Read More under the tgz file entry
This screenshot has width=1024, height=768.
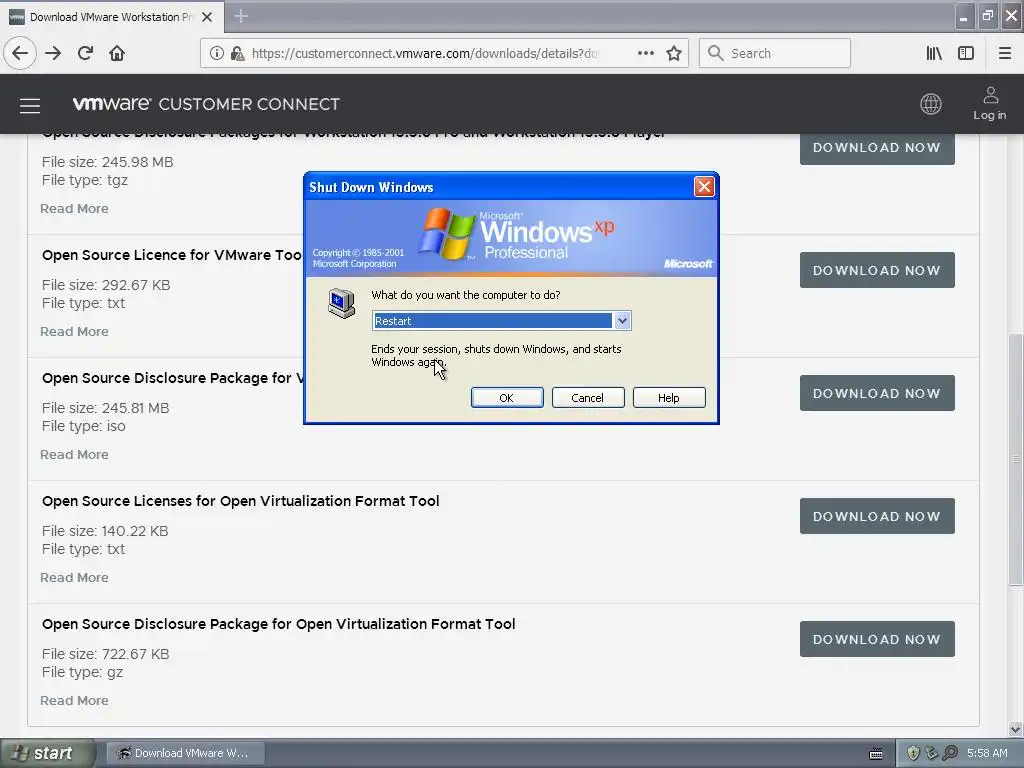pos(74,209)
